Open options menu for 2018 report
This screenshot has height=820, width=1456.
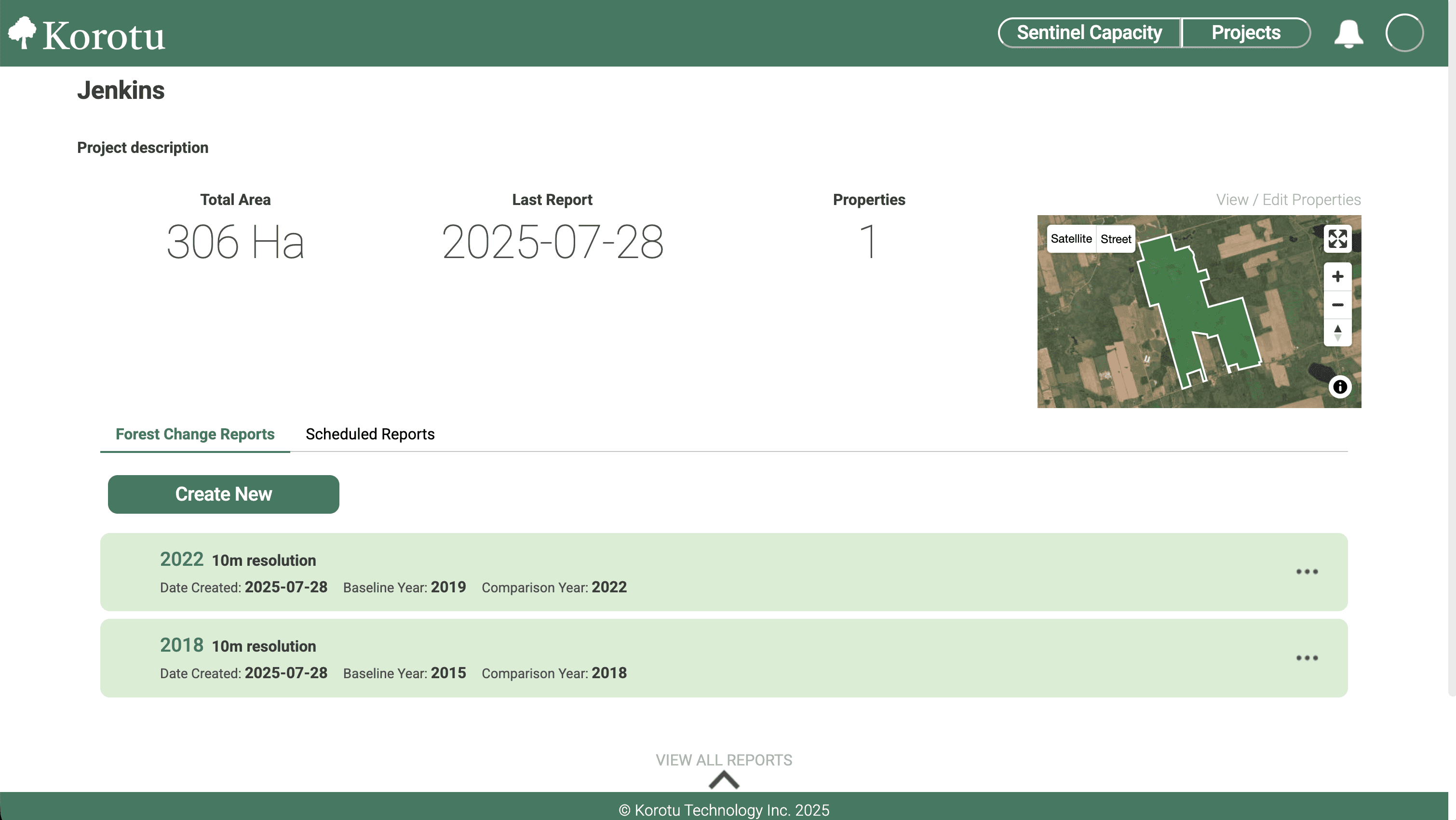point(1307,658)
